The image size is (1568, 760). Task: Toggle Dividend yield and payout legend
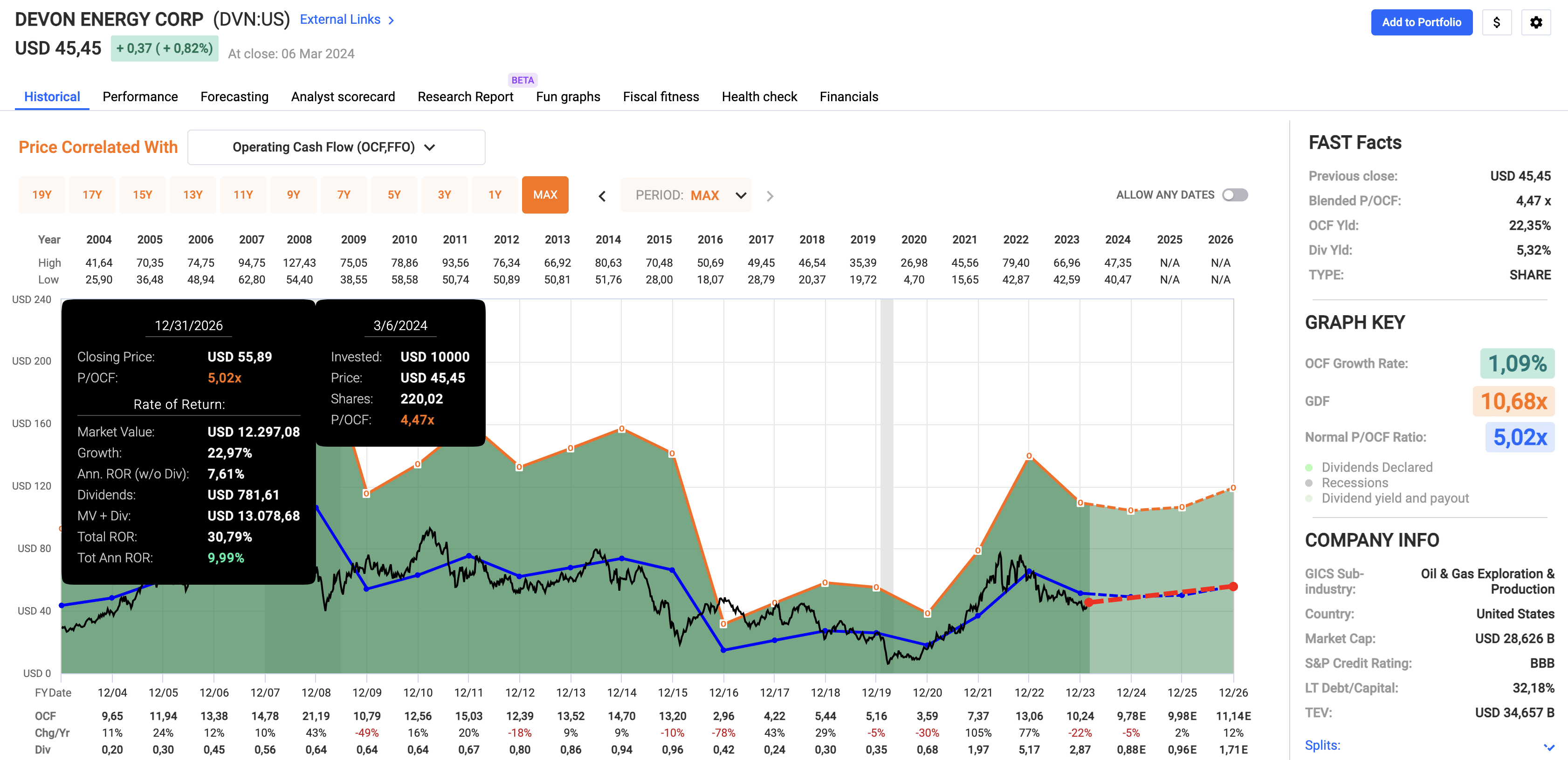click(1309, 499)
